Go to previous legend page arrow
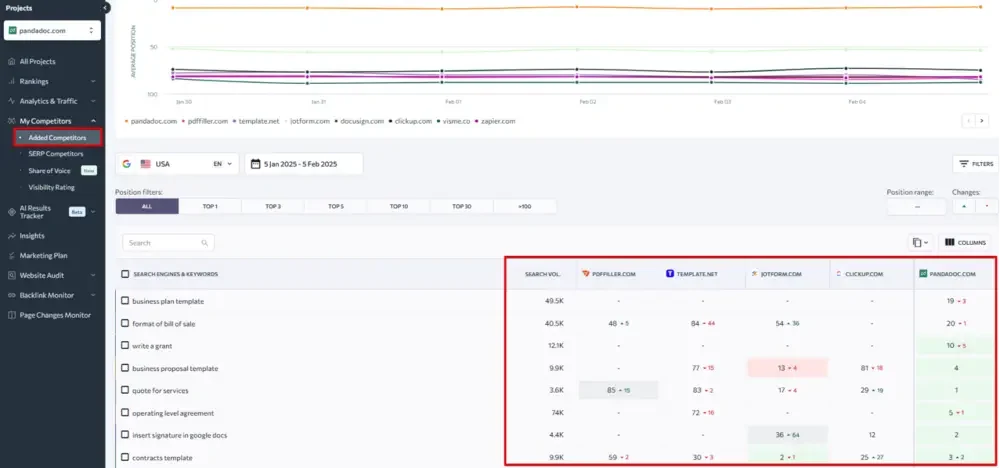1000x468 pixels. tap(969, 121)
